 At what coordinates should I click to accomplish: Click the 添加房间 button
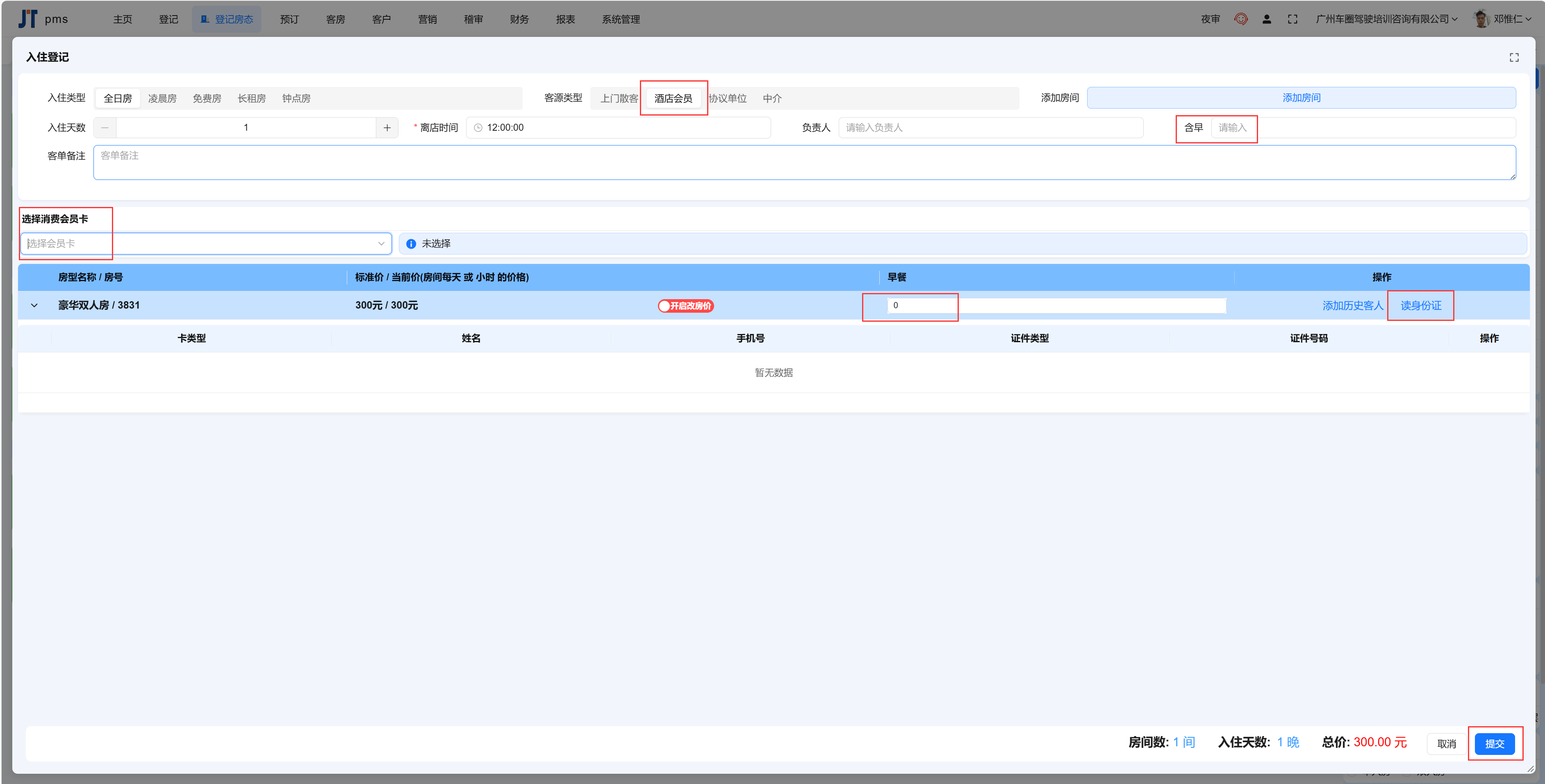pos(1301,98)
